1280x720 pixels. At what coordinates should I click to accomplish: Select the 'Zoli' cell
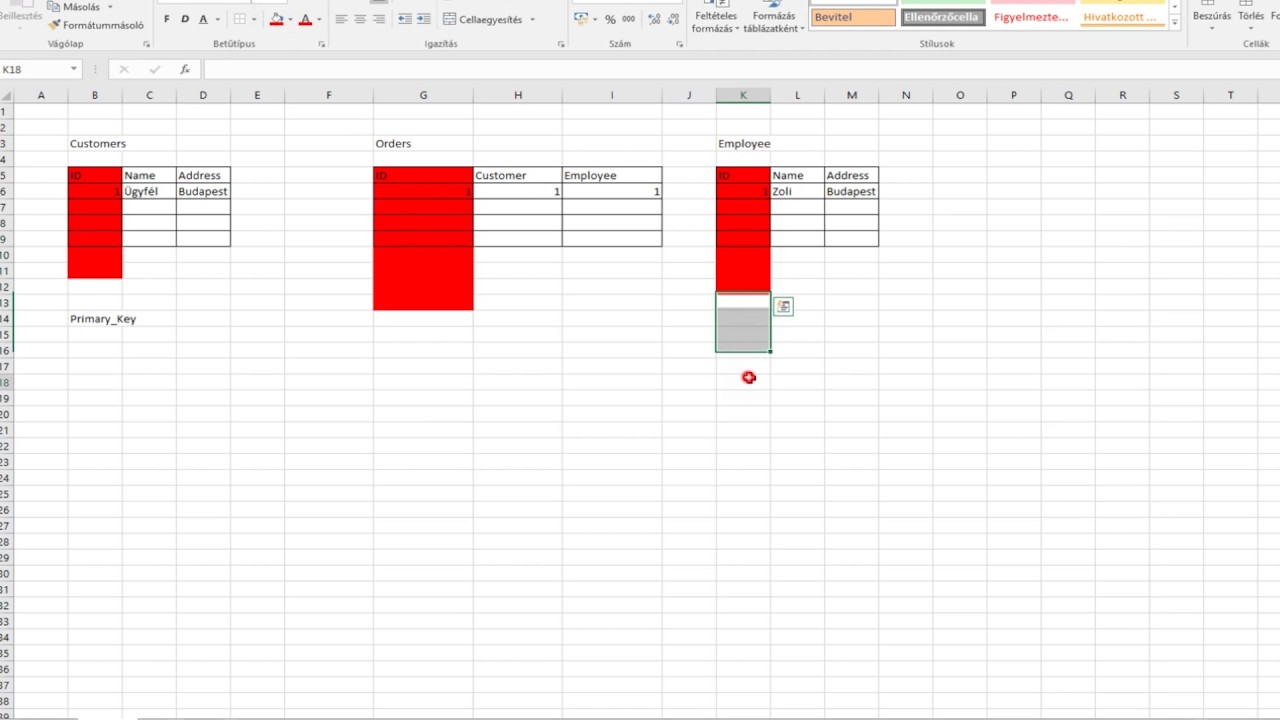point(797,191)
